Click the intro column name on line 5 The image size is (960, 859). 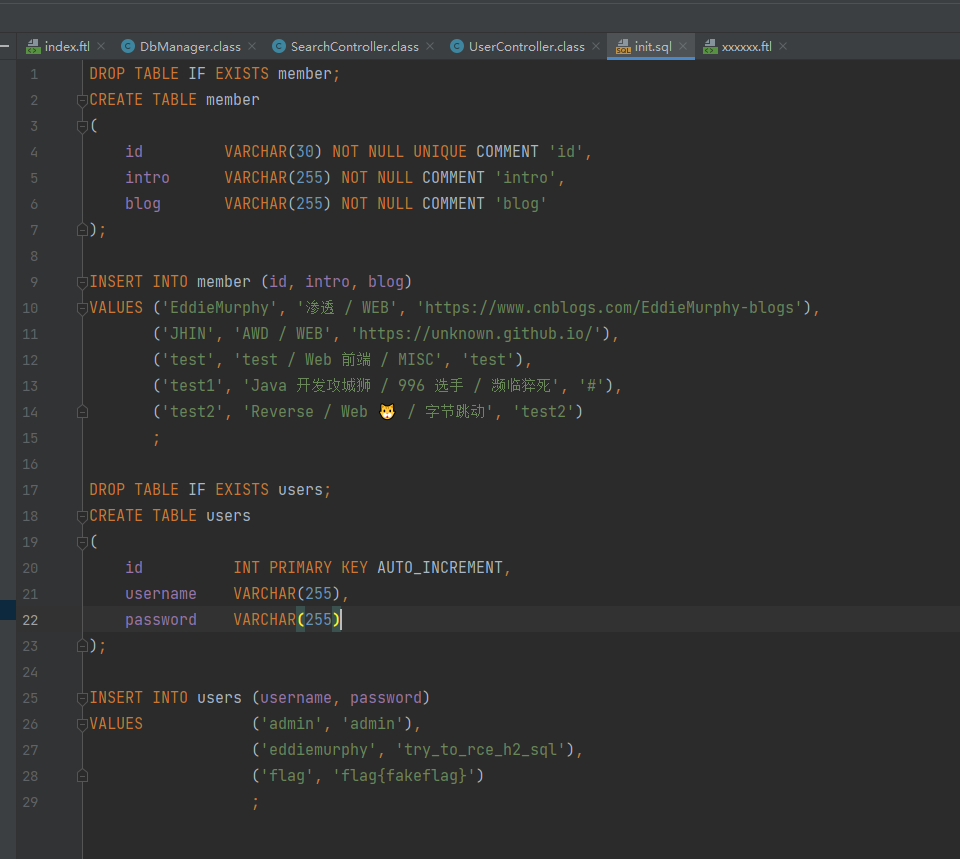tap(147, 178)
